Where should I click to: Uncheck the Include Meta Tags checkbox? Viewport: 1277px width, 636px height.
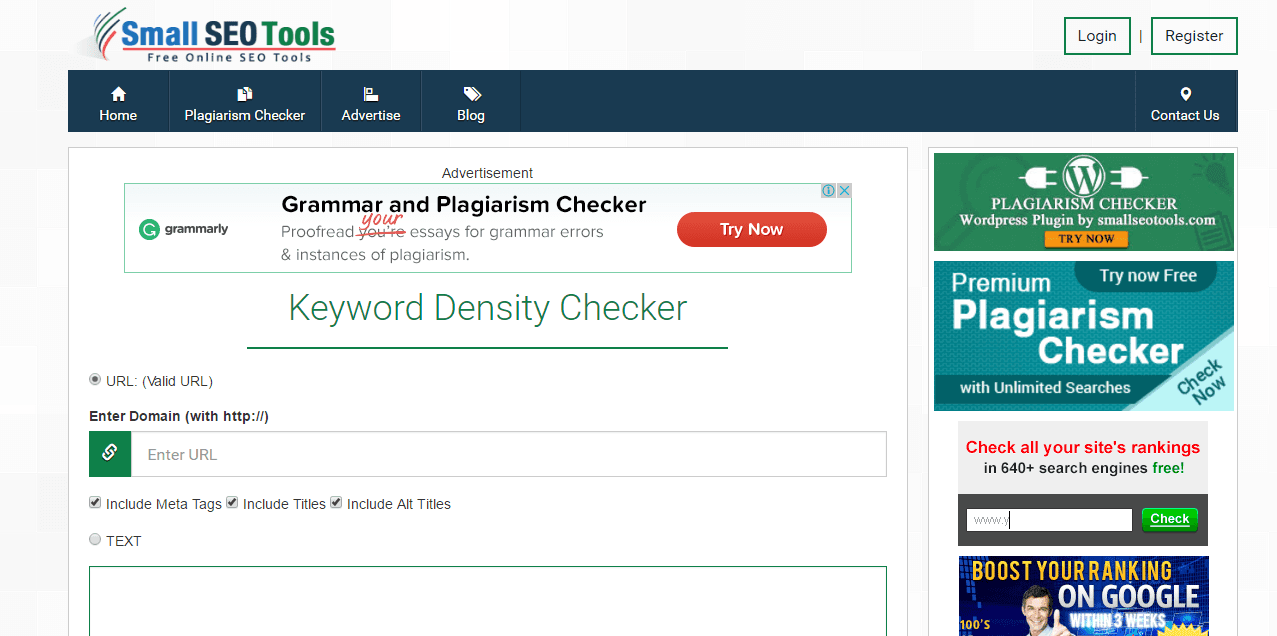point(95,503)
